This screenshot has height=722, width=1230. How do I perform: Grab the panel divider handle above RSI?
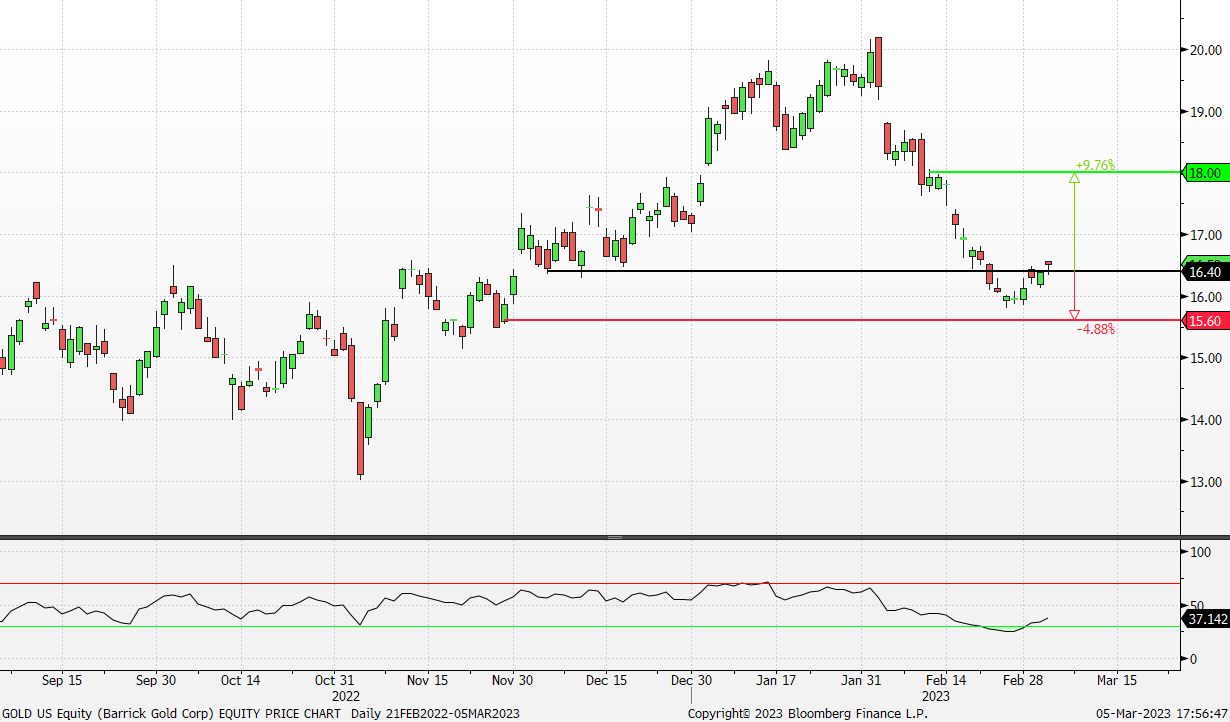(614, 538)
